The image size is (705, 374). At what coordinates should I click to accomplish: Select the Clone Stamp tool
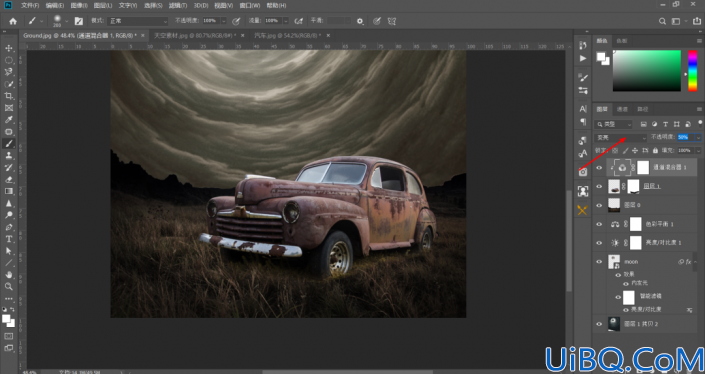(x=9, y=156)
